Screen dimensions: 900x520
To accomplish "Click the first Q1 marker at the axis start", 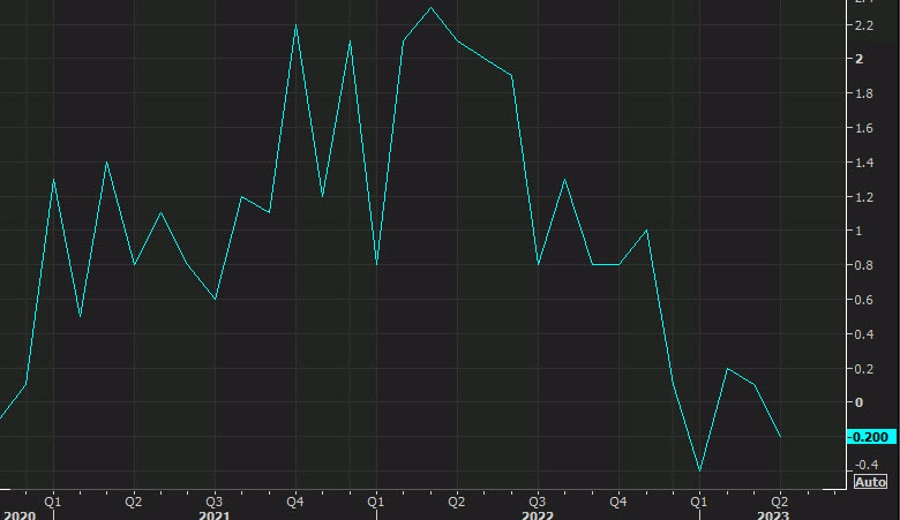I will click(x=53, y=500).
